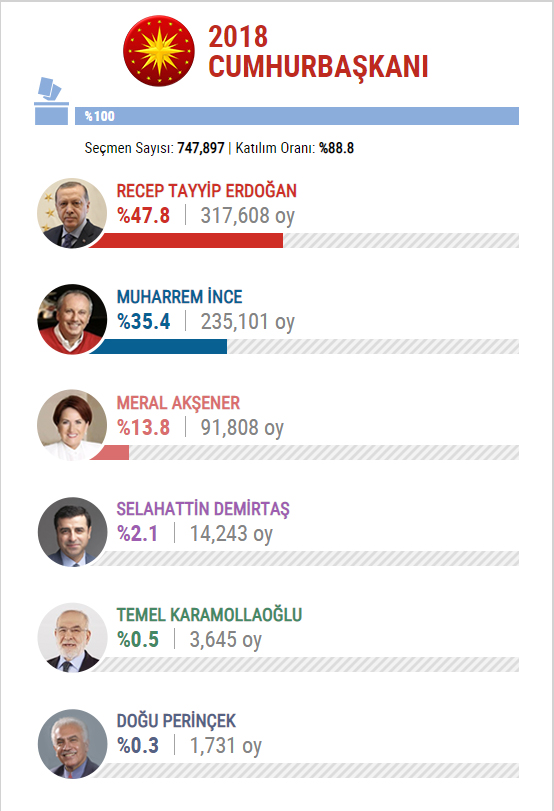Click the presidential seal emblem icon
This screenshot has width=554, height=811.
coord(159,51)
